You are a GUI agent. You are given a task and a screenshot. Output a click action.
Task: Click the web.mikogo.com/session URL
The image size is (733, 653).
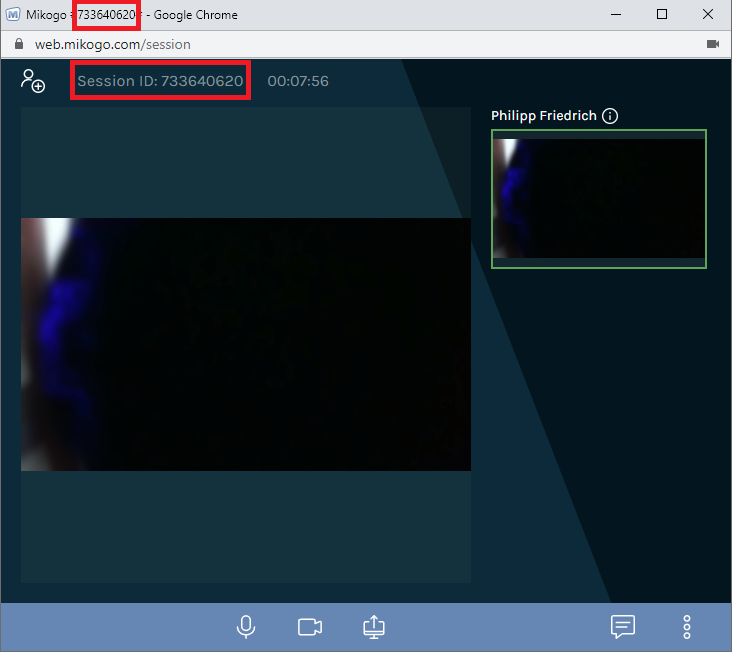tap(112, 44)
